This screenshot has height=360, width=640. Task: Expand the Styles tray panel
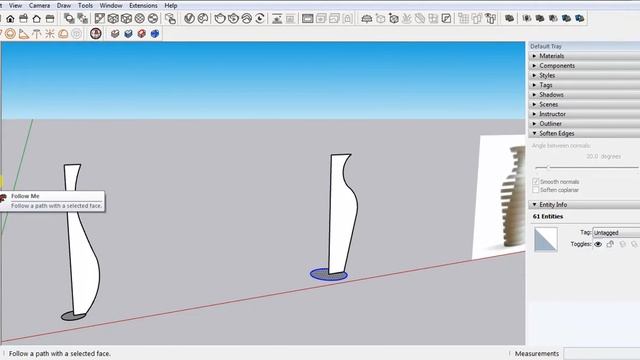584,76
